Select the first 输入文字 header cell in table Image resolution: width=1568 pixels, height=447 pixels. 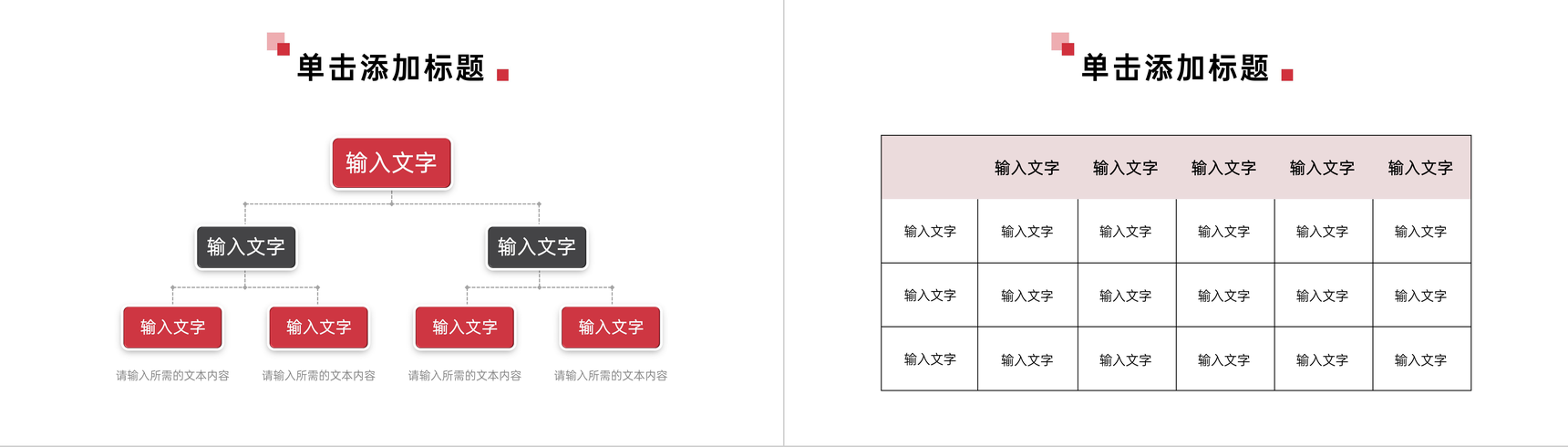(1027, 168)
